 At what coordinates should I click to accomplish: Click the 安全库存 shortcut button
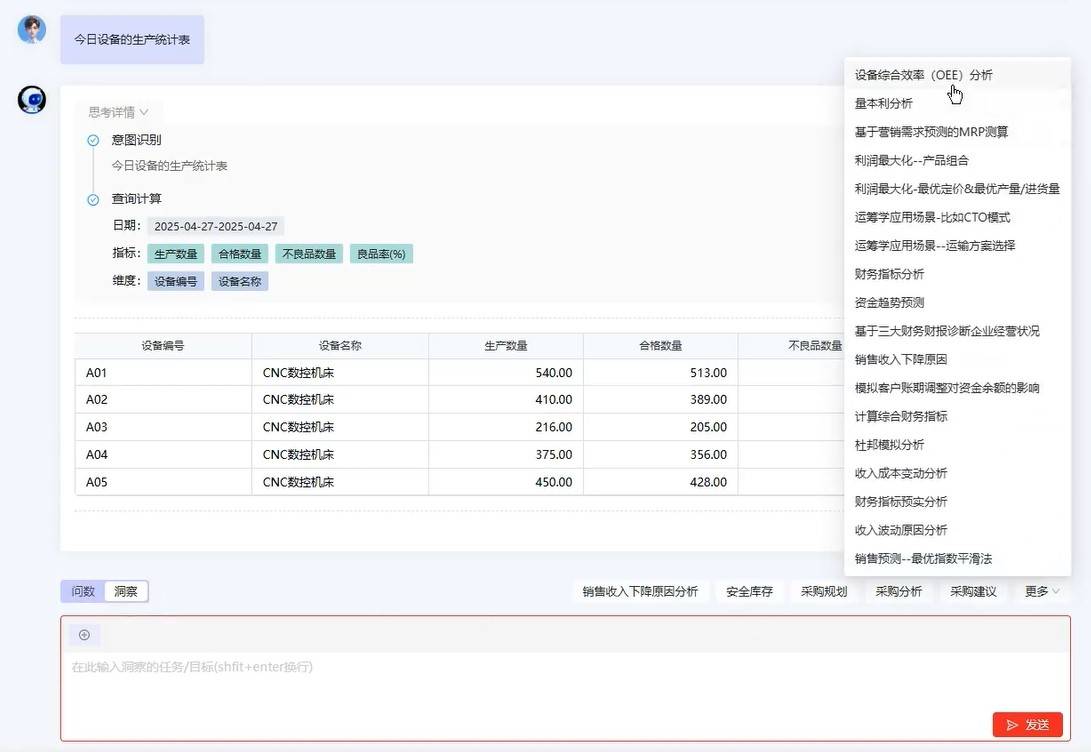pos(749,591)
